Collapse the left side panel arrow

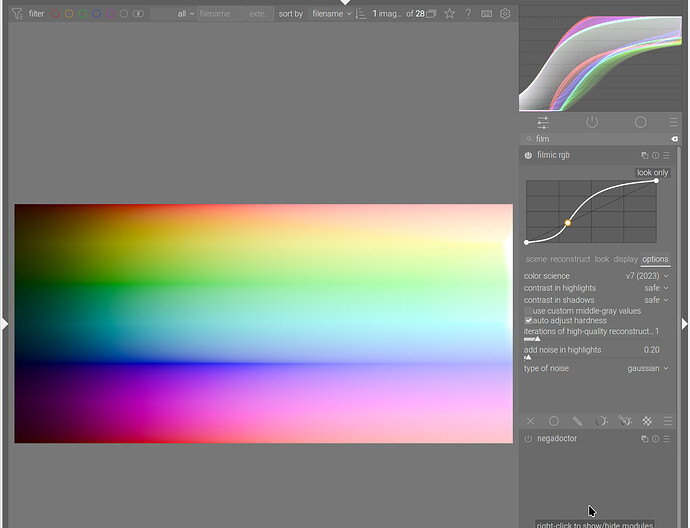click(x=4, y=324)
